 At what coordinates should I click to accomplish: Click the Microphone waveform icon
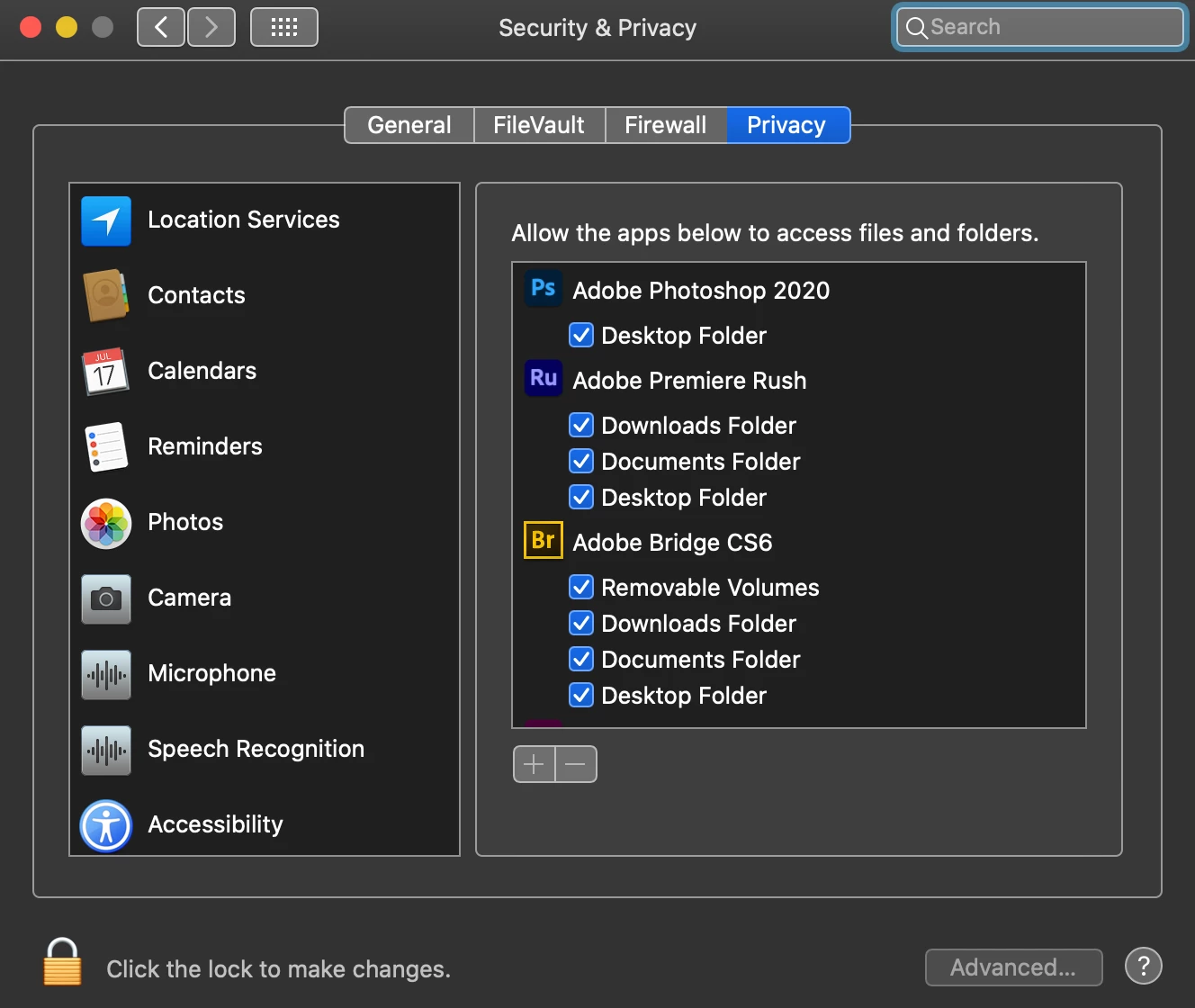tap(106, 674)
